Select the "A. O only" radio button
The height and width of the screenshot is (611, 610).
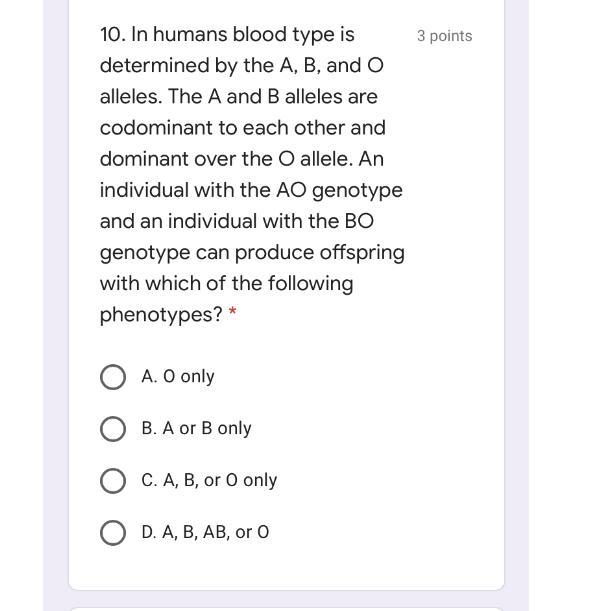(113, 377)
